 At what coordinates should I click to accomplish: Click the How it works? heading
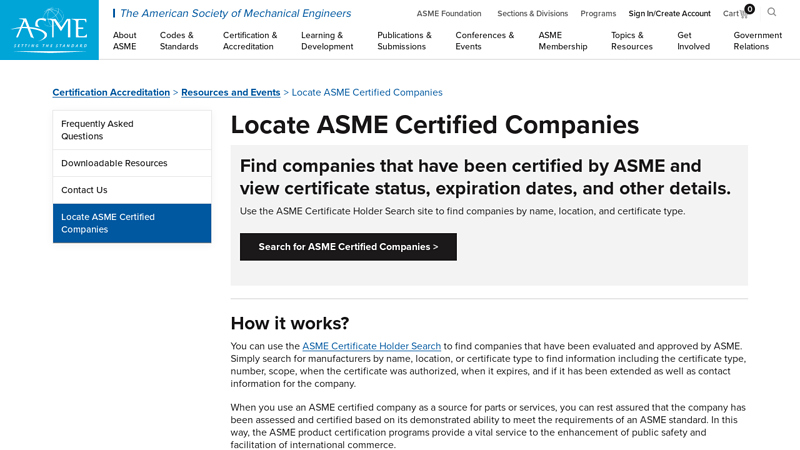[290, 323]
